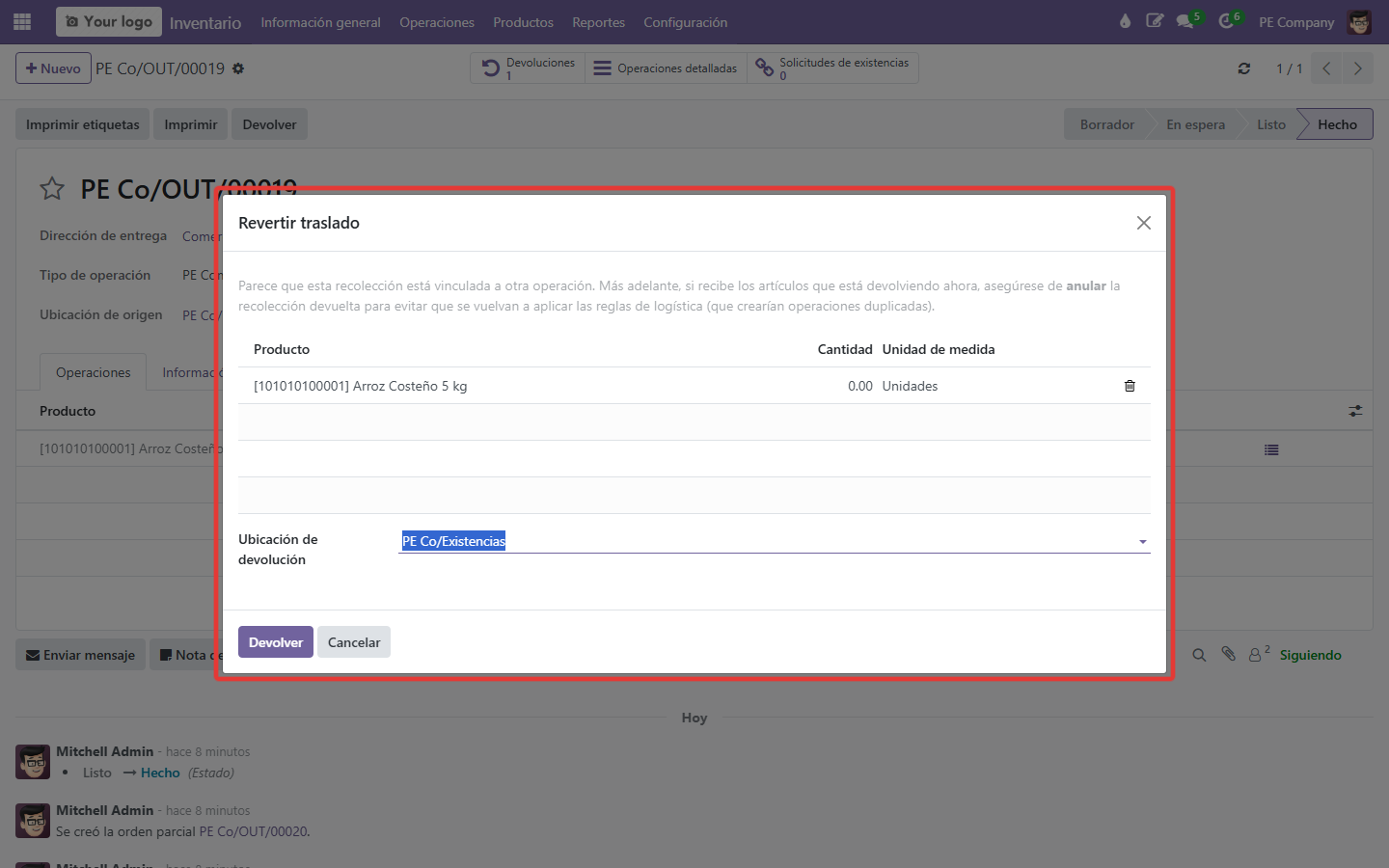Click the Inventario app title
1389x868 pixels.
205,22
